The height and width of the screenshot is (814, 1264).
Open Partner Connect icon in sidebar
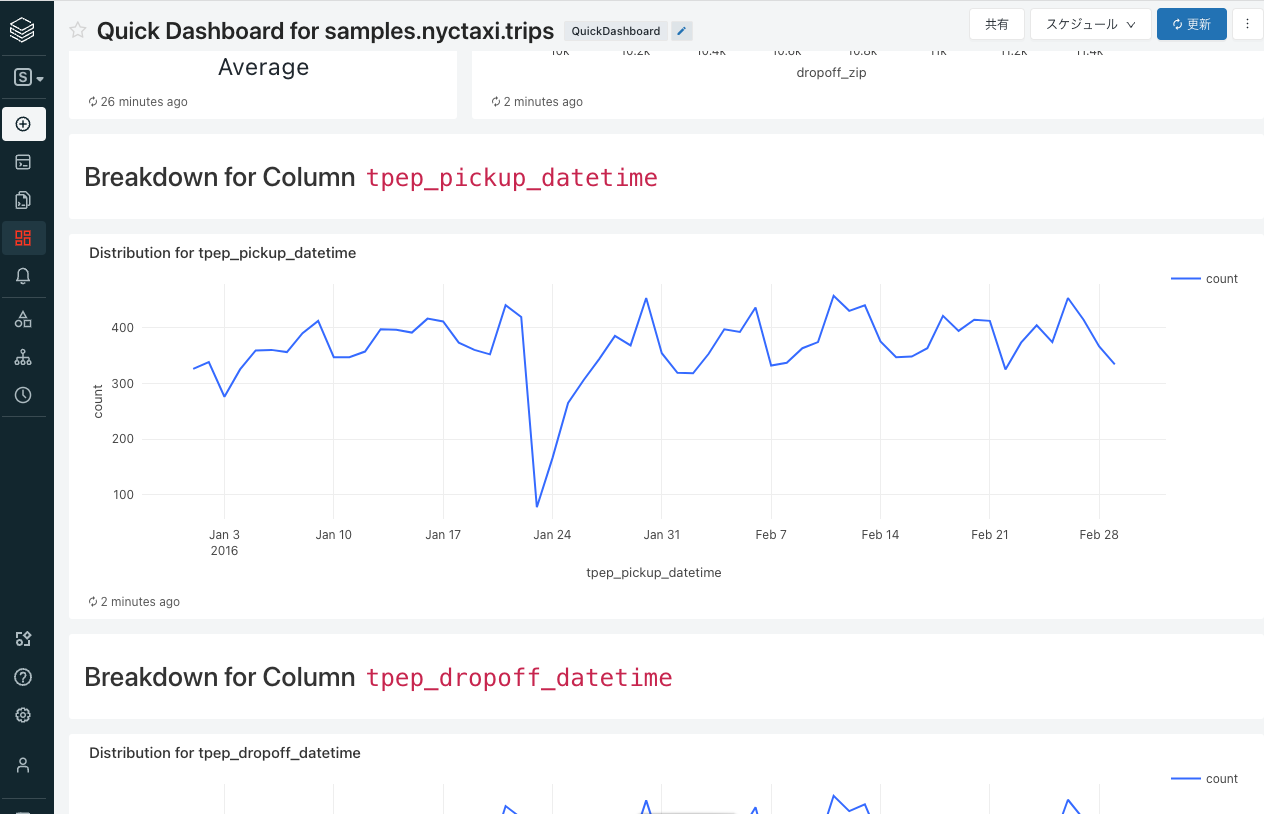(24, 639)
